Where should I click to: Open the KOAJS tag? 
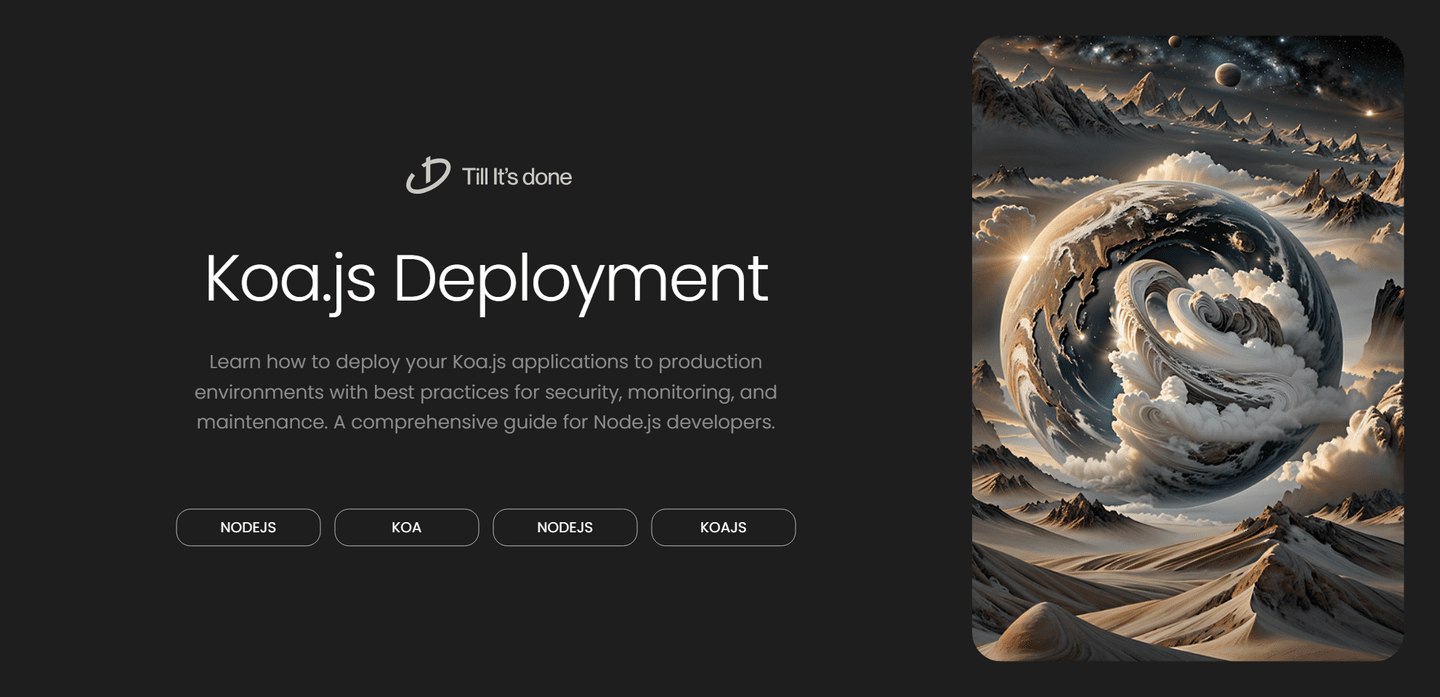(723, 527)
